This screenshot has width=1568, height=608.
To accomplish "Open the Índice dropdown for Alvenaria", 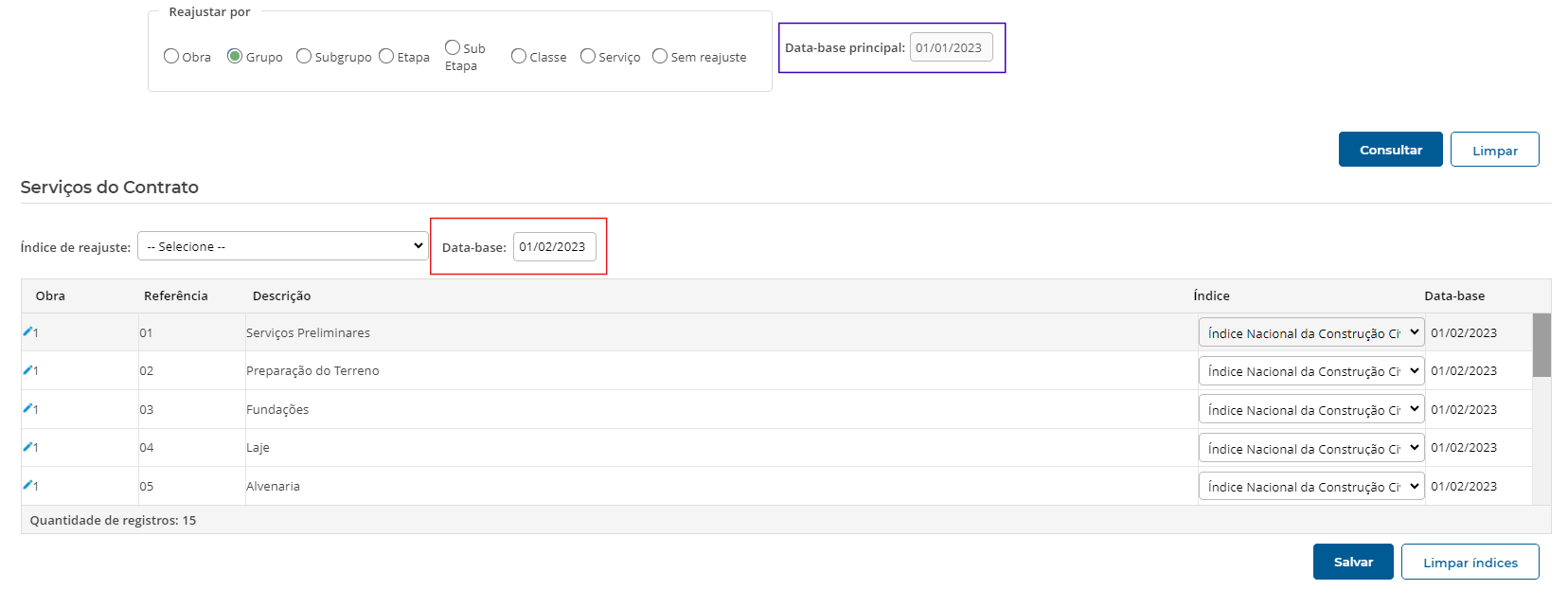I will (x=1310, y=487).
